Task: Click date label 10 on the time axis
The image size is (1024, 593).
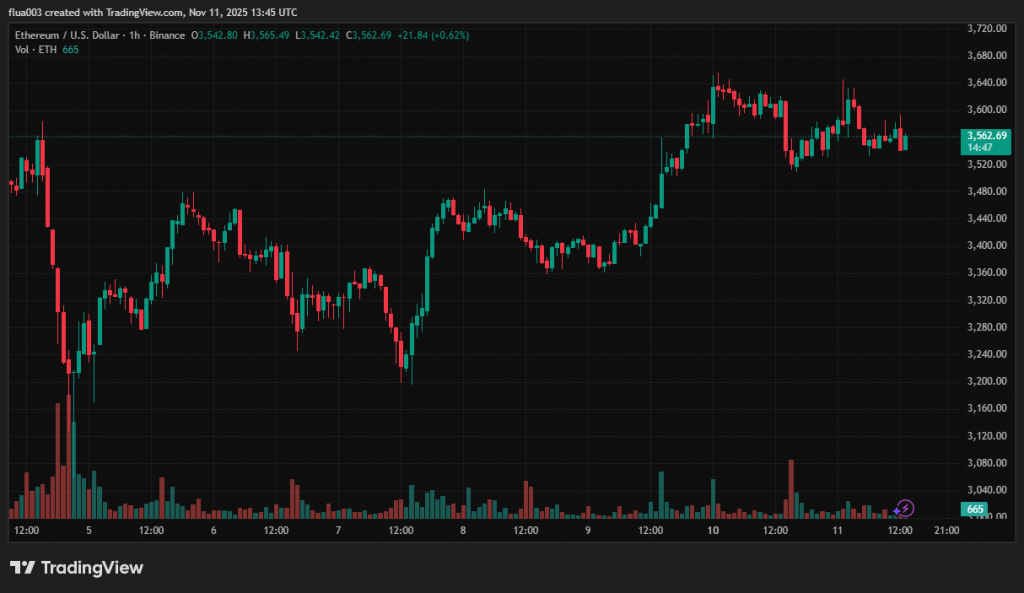Action: pyautogui.click(x=713, y=530)
